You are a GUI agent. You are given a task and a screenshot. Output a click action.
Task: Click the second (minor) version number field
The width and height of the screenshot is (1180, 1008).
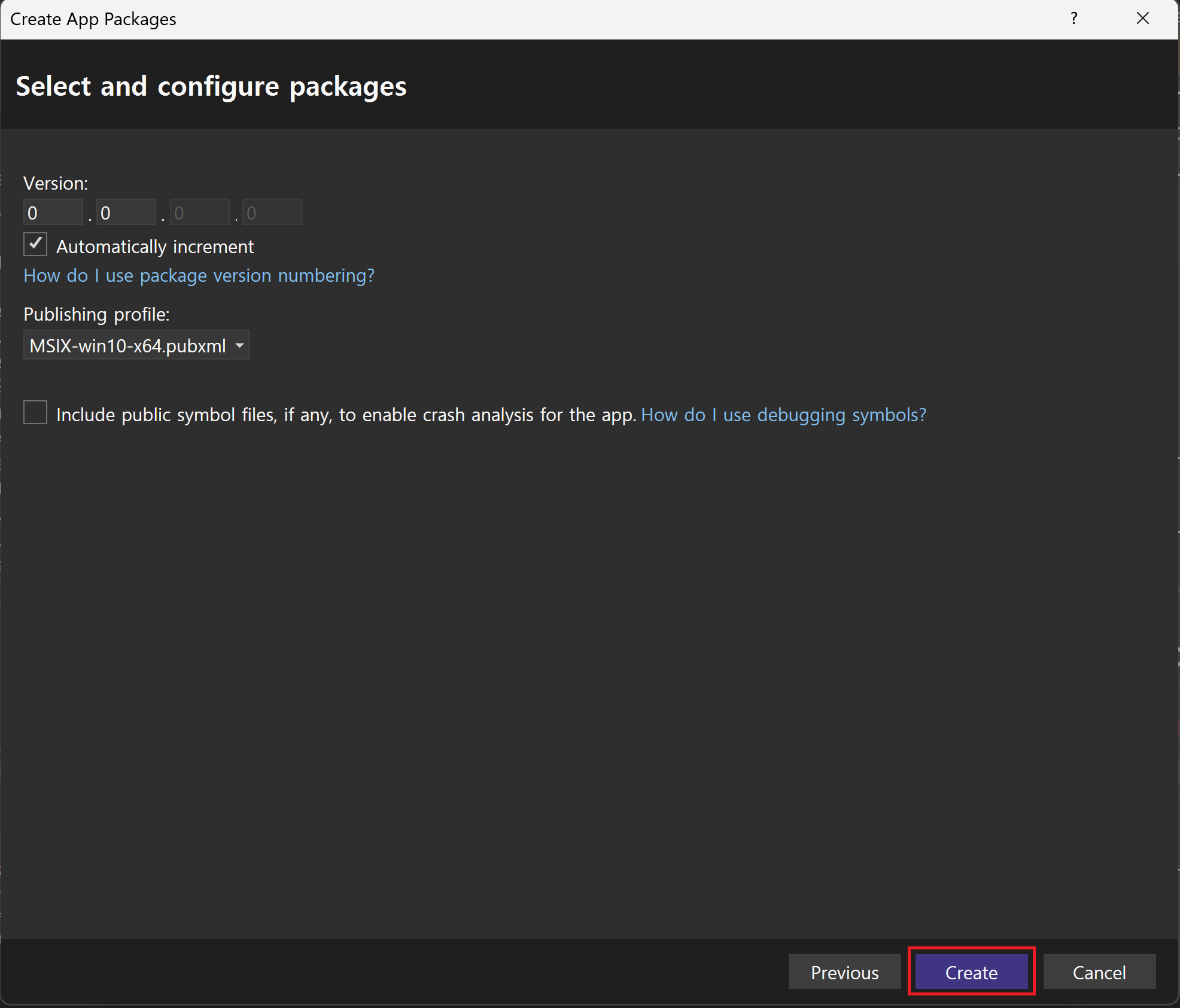[126, 213]
